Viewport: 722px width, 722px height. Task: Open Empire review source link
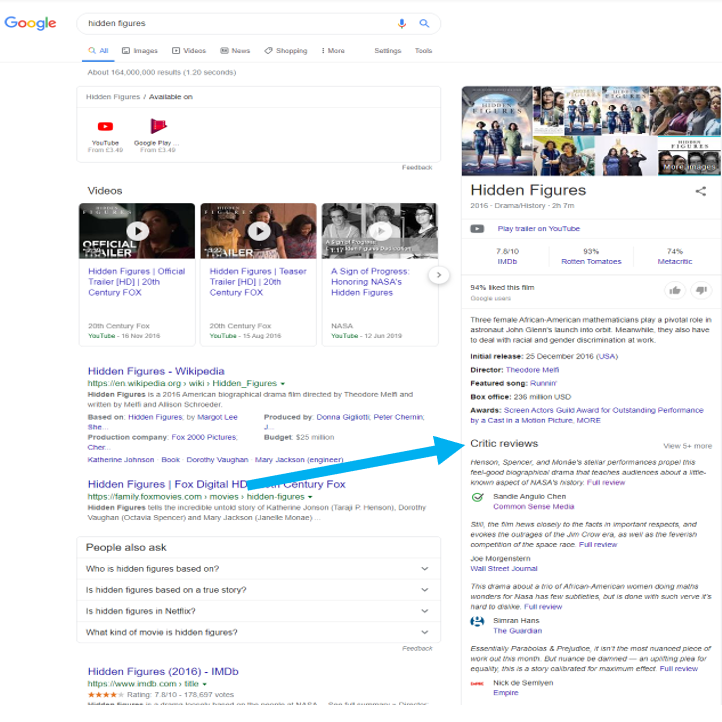506,693
